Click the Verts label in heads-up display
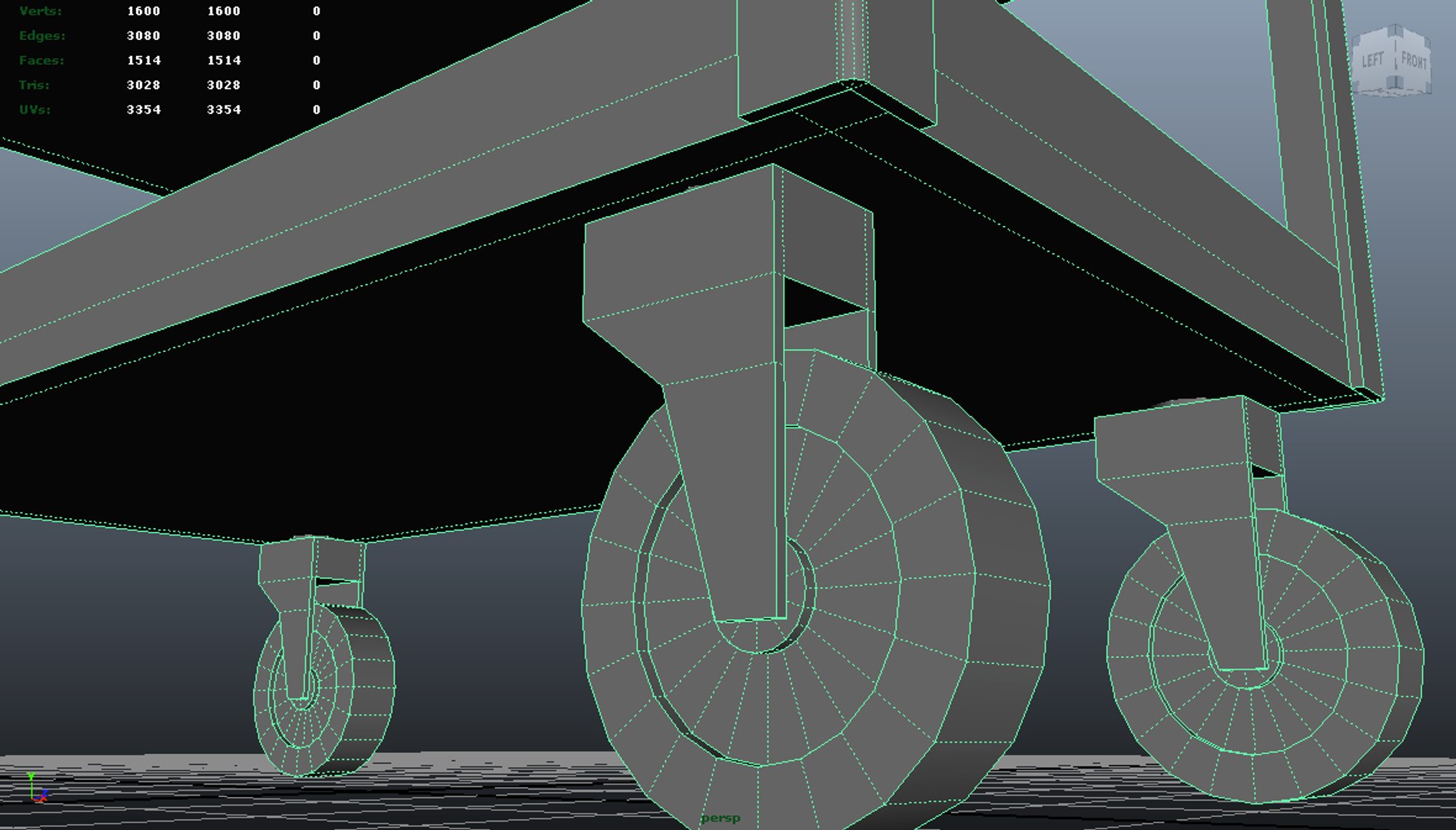Viewport: 1456px width, 830px height. pyautogui.click(x=41, y=12)
